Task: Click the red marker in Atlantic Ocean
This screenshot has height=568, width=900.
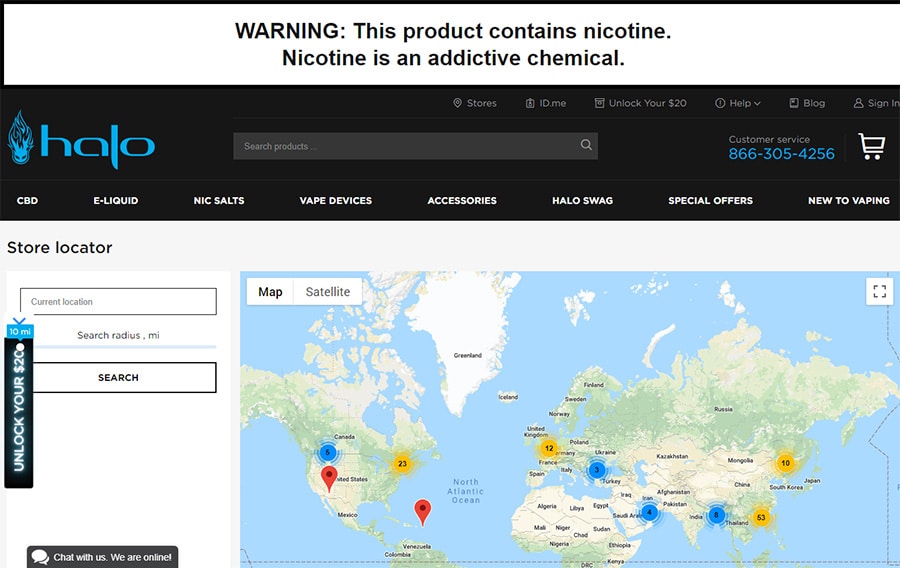Action: [x=423, y=511]
